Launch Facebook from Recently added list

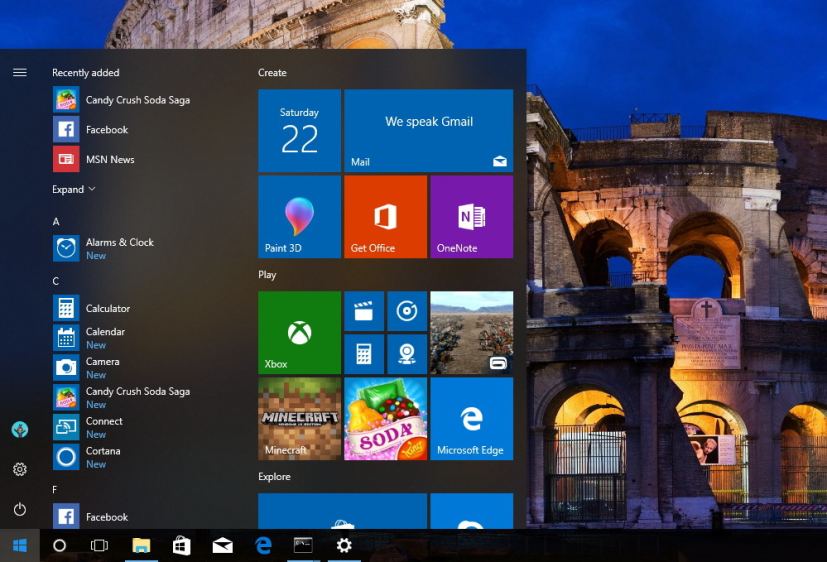(x=91, y=129)
